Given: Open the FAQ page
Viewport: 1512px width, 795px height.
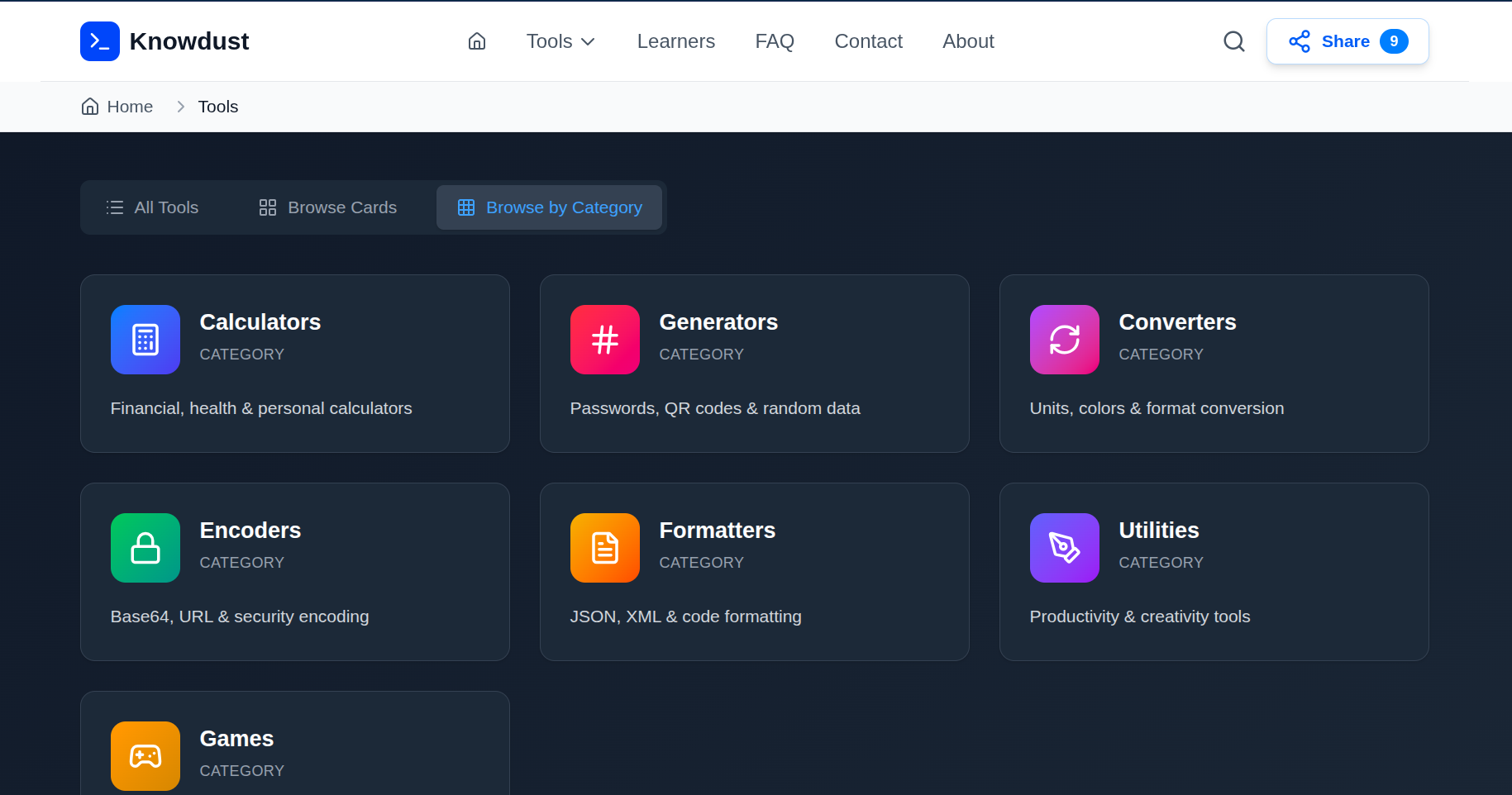Looking at the screenshot, I should [775, 41].
